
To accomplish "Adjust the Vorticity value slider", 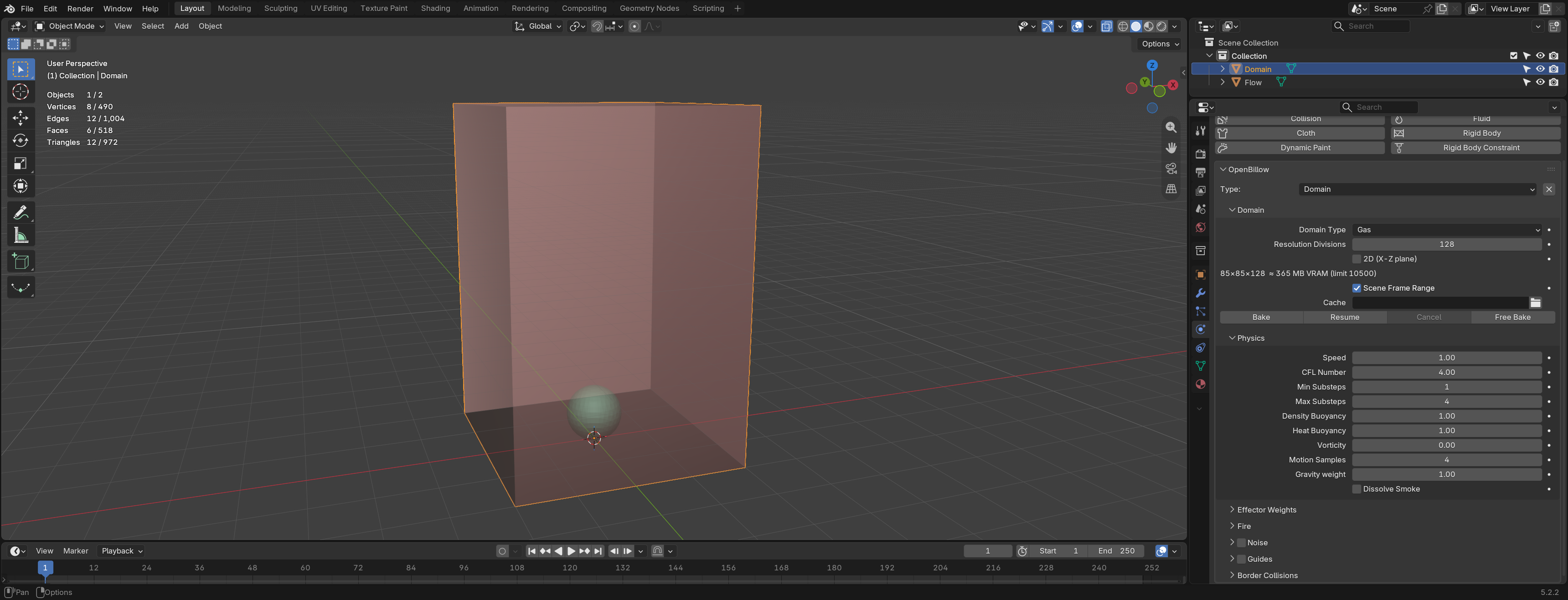I will 1447,445.
